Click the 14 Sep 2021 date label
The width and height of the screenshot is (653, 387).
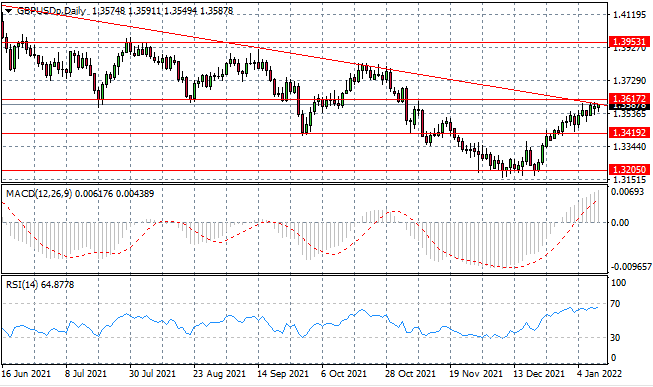(283, 374)
